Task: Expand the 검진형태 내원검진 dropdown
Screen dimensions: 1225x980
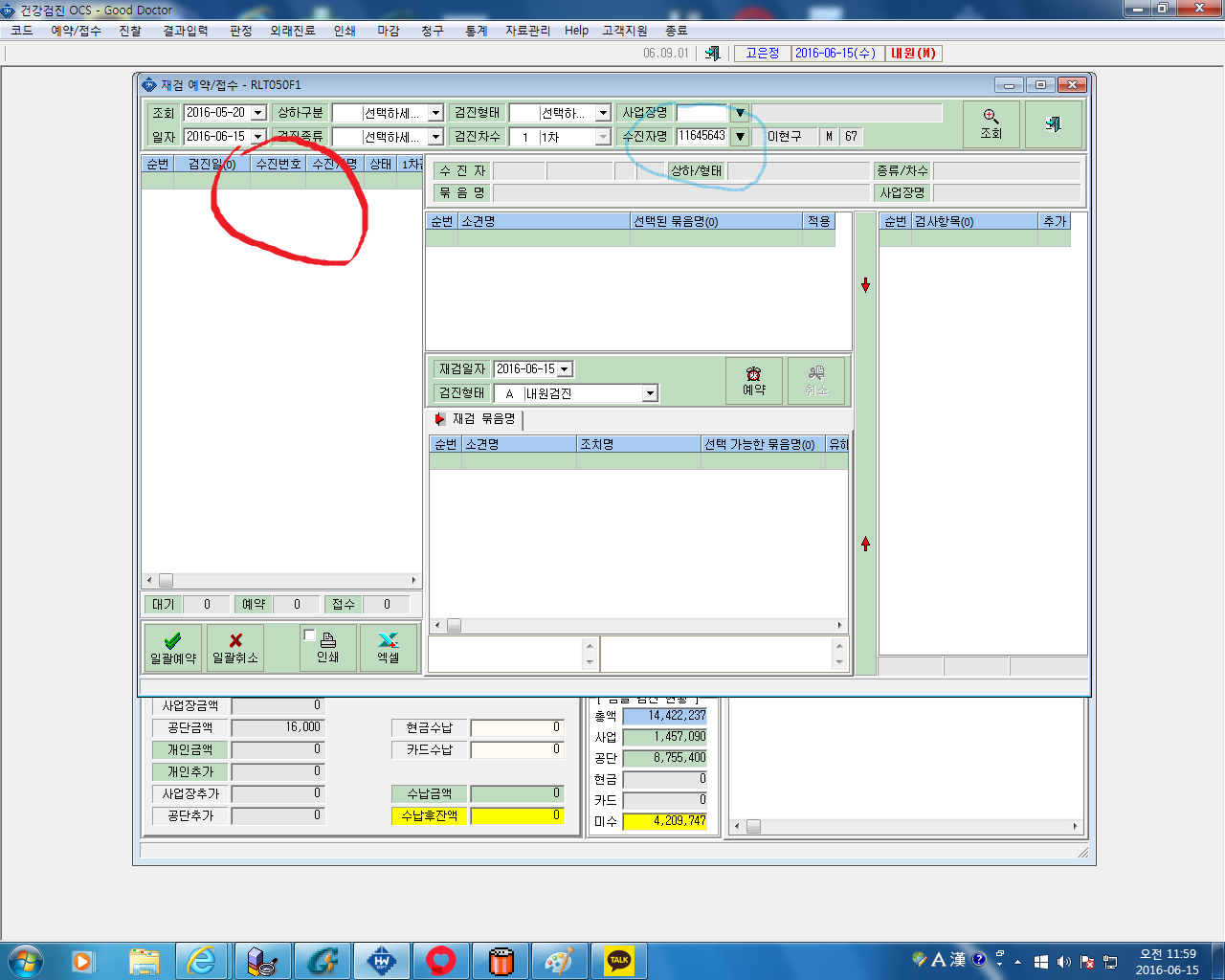Action: pyautogui.click(x=651, y=393)
